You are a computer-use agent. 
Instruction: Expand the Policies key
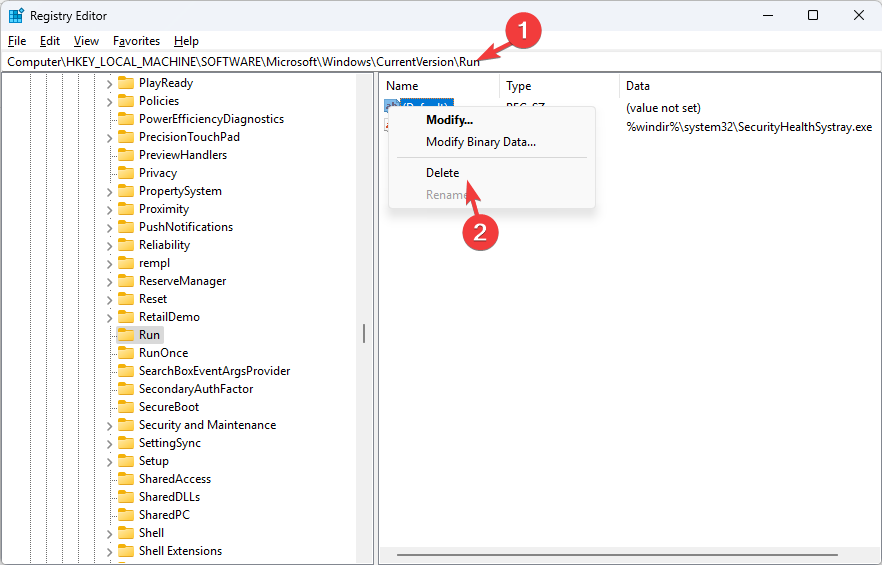[109, 102]
